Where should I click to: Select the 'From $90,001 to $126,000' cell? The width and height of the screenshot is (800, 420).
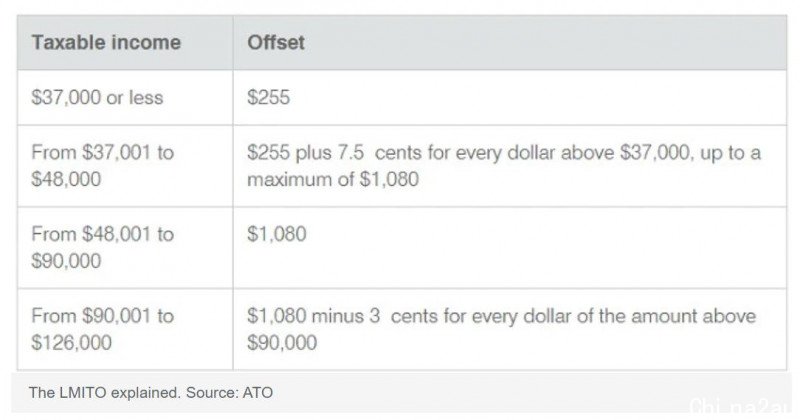[x=125, y=329]
